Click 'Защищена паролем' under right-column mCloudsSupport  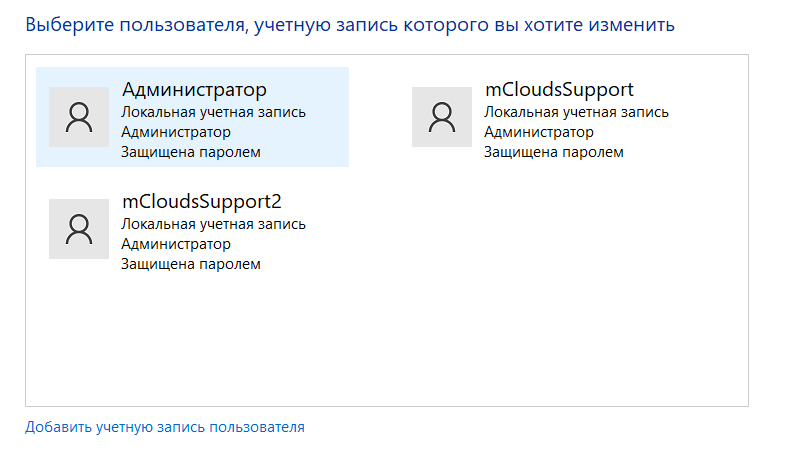pyautogui.click(x=553, y=152)
